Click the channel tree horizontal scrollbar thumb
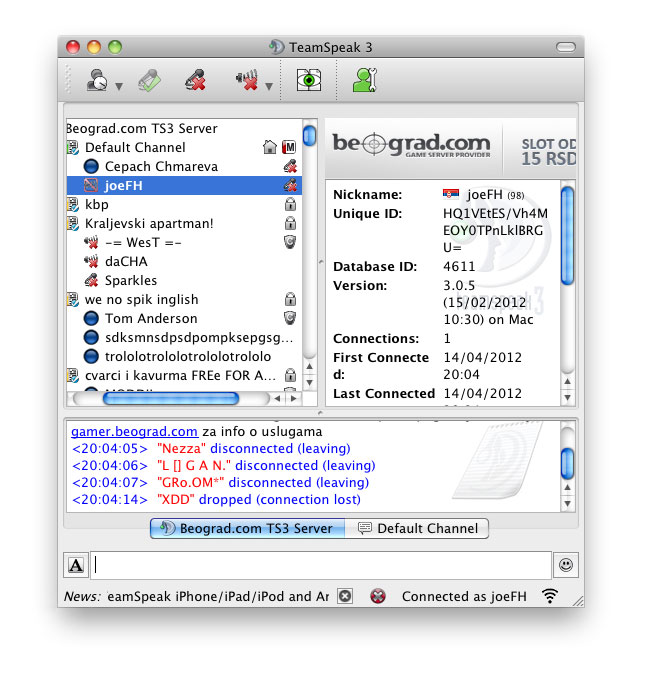 171,399
